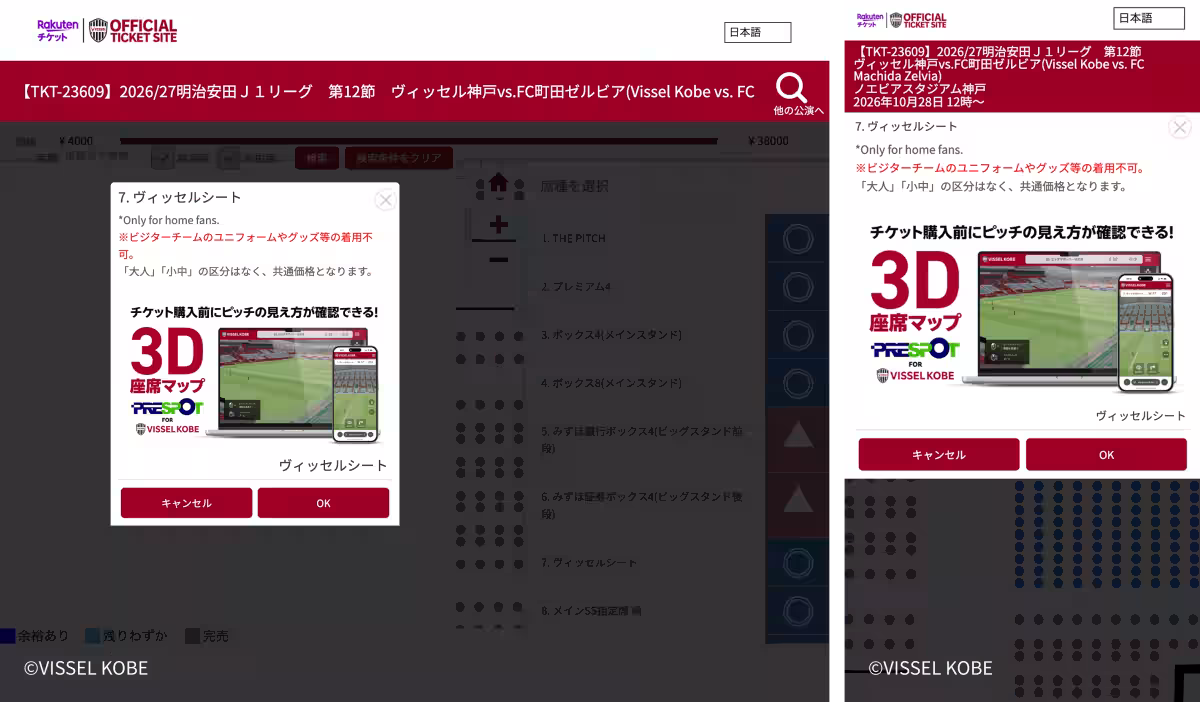Click the ¥38000 maximum price label

(x=768, y=141)
